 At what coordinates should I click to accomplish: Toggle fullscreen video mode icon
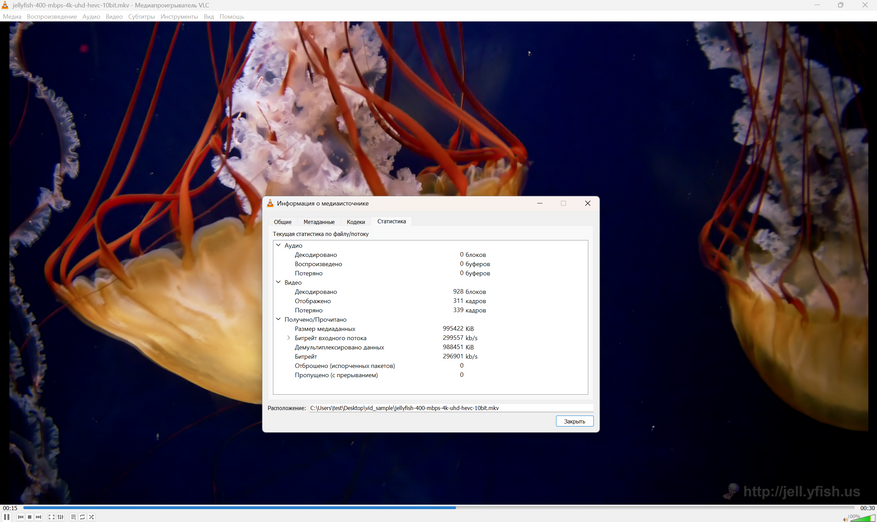pos(51,517)
